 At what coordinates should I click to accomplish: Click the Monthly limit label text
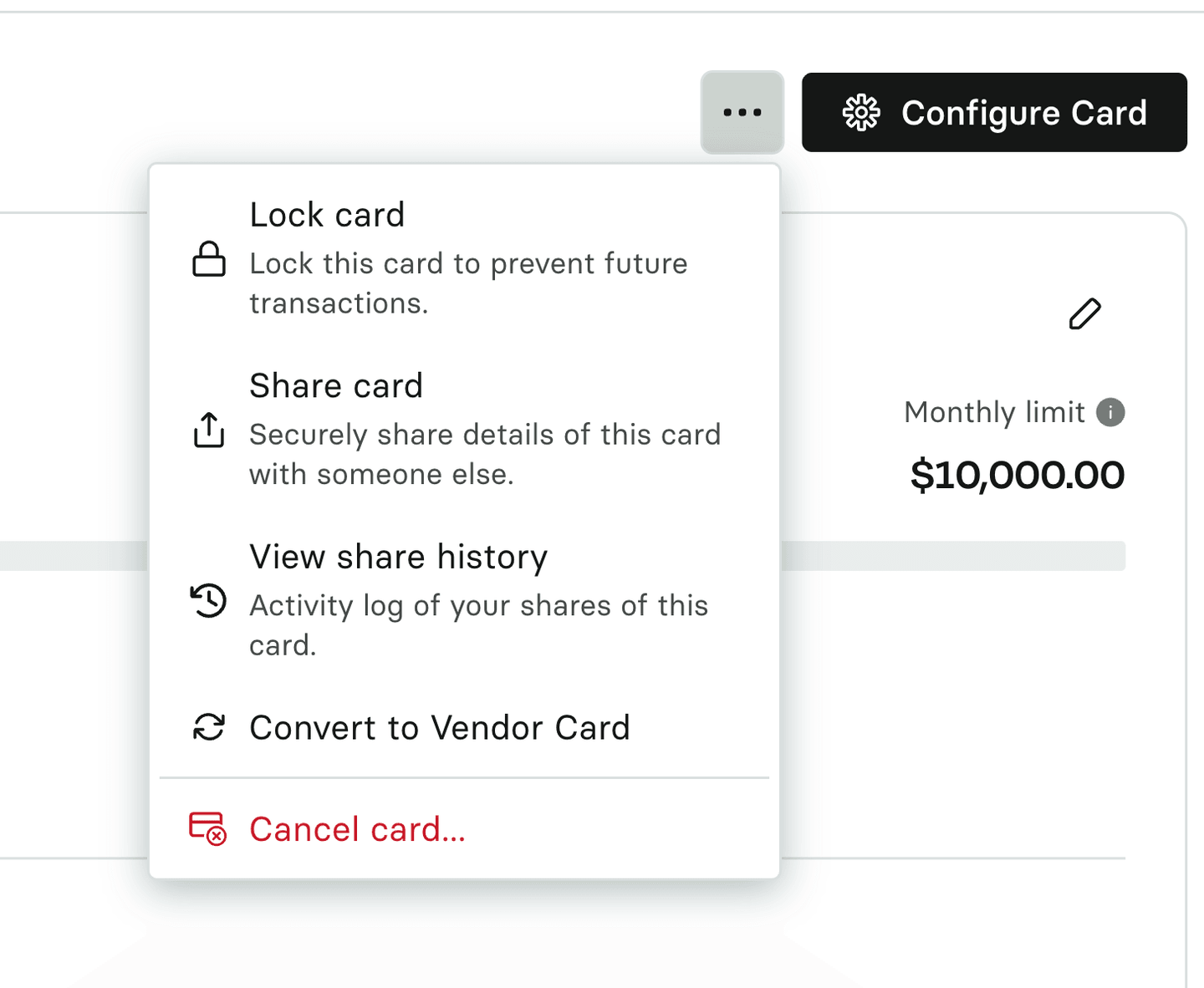coord(994,412)
